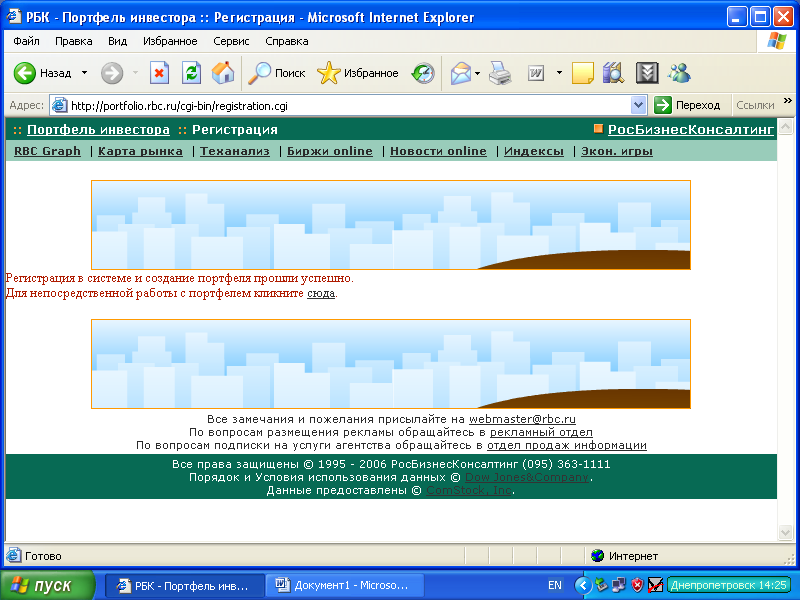Open the Messenger people icon

pos(679,73)
